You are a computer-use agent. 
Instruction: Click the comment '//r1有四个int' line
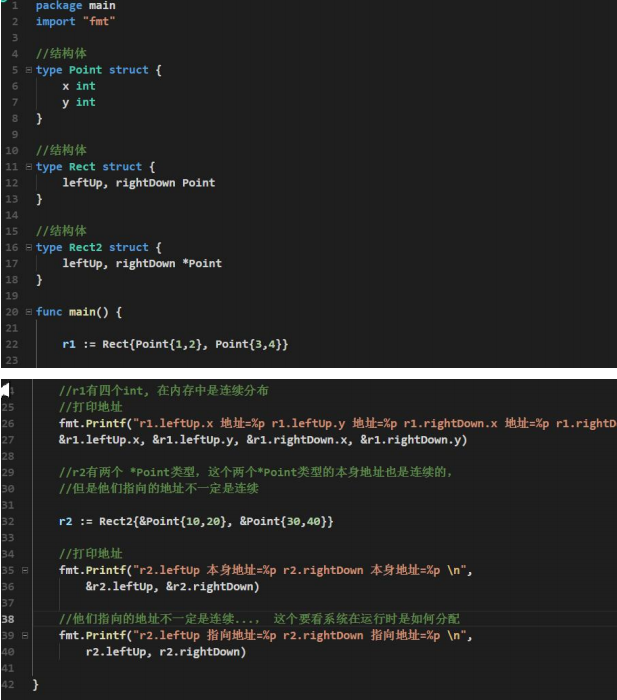(x=164, y=391)
